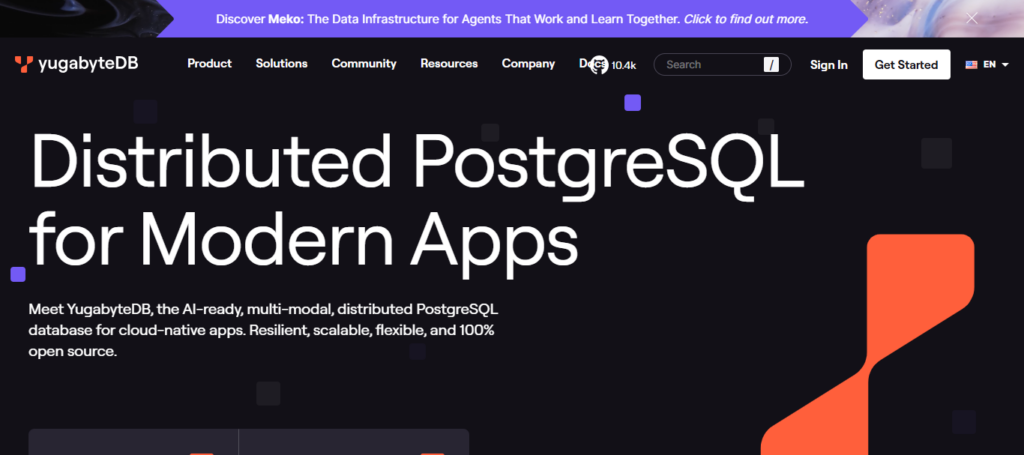Open the Solutions menu
Viewport: 1024px width, 455px height.
pos(281,64)
